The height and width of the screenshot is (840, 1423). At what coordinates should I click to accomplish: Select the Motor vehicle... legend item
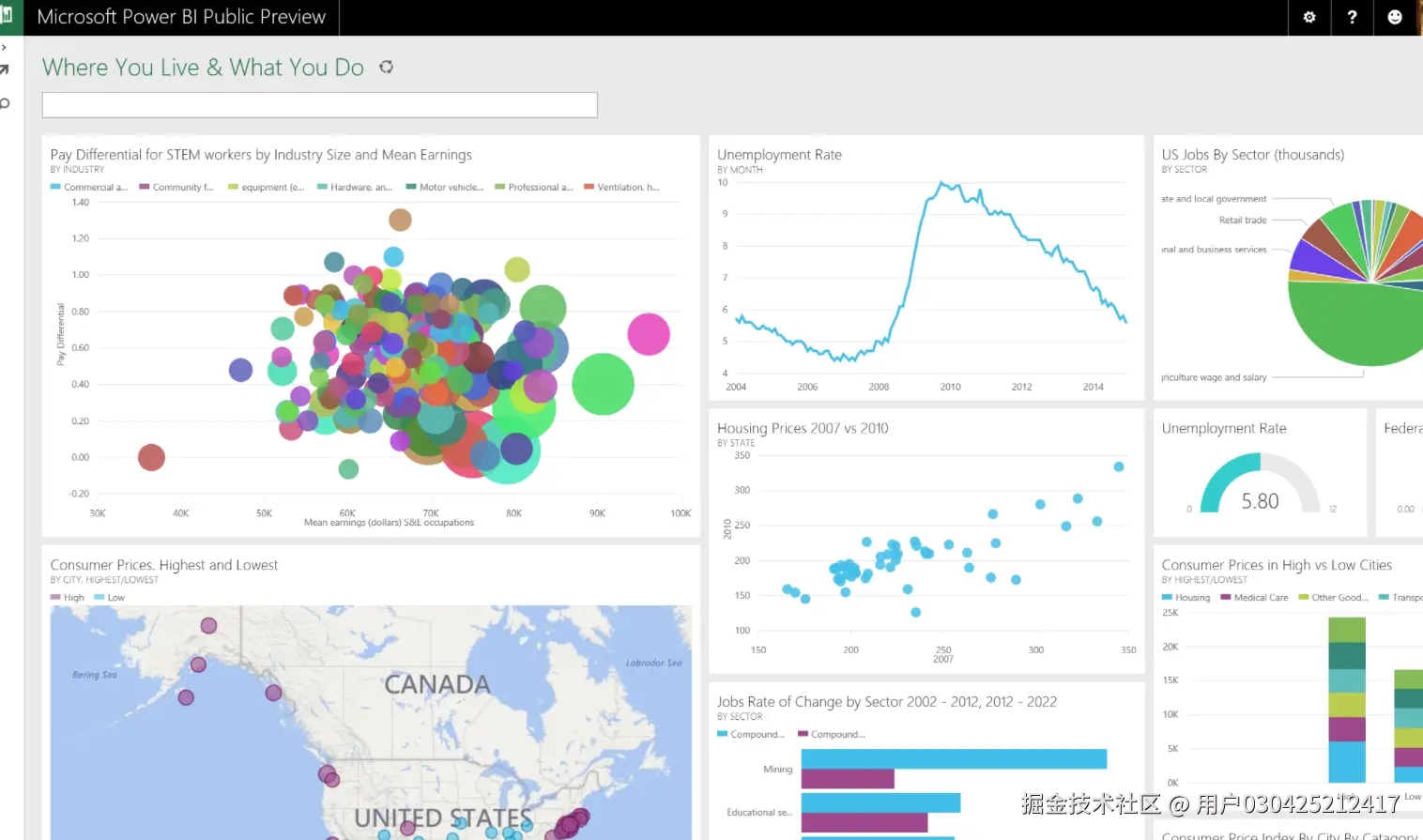445,188
